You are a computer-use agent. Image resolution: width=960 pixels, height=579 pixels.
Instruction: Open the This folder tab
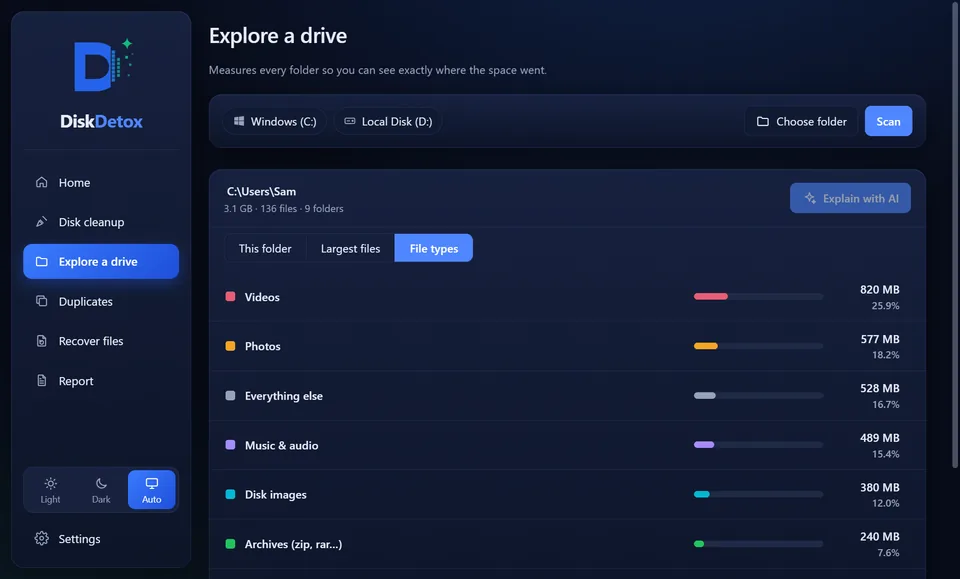(x=265, y=248)
